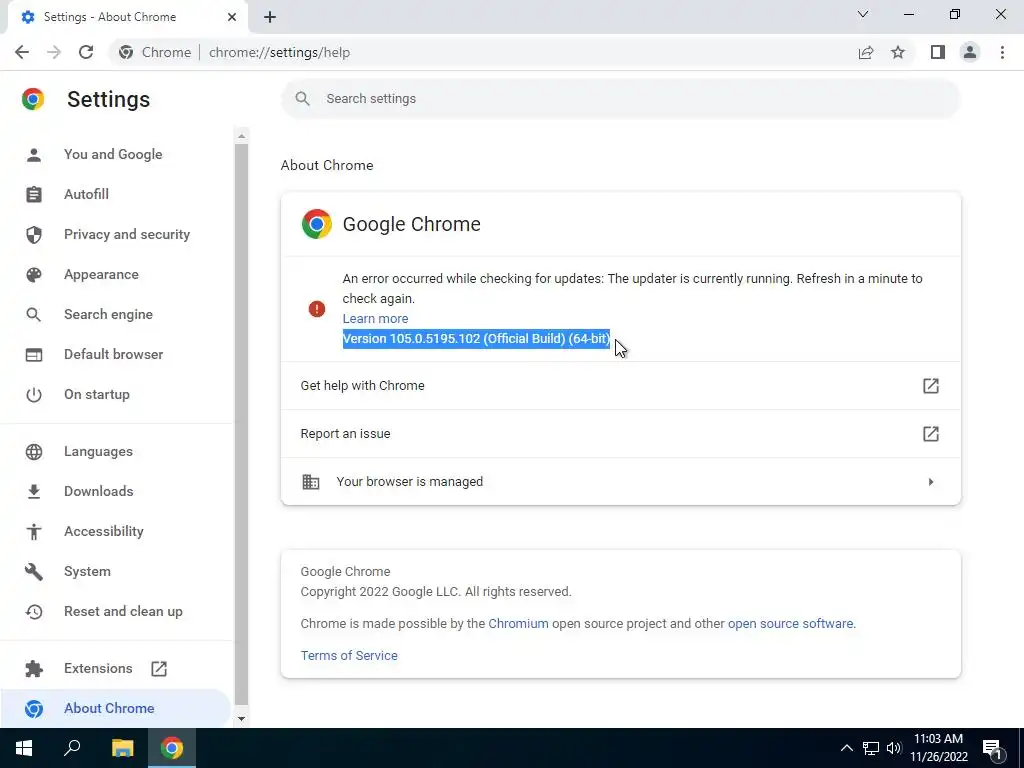The width and height of the screenshot is (1024, 768).
Task: Go to On startup settings
Action: click(x=97, y=394)
